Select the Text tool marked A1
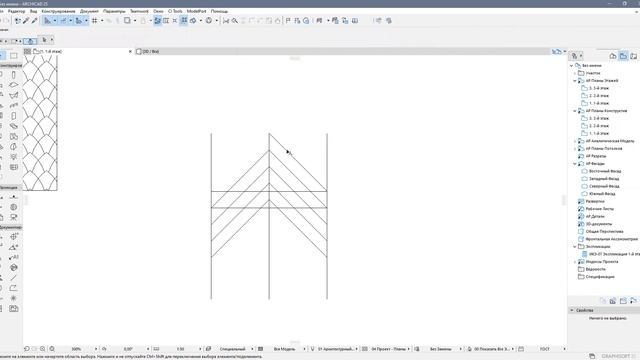 tap(13, 257)
